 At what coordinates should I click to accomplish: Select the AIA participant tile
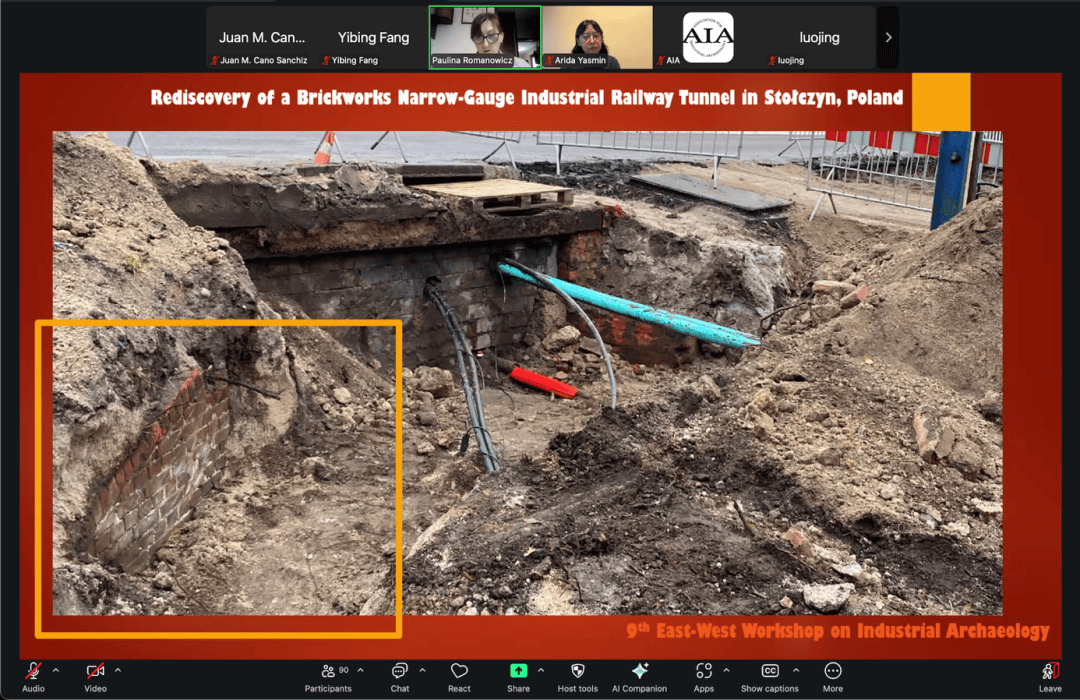pyautogui.click(x=708, y=38)
